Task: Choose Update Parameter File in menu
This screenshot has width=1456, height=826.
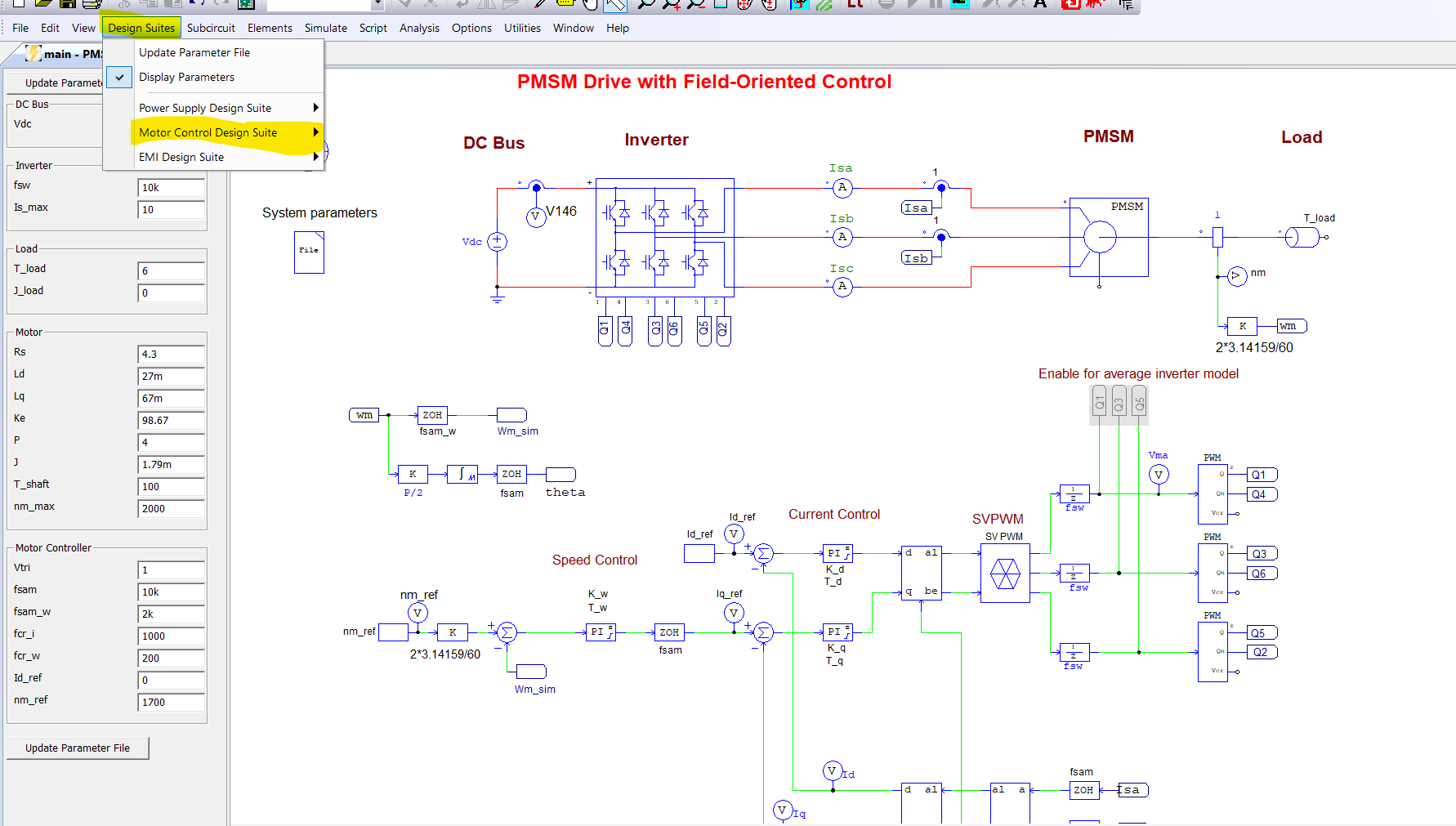Action: tap(194, 52)
